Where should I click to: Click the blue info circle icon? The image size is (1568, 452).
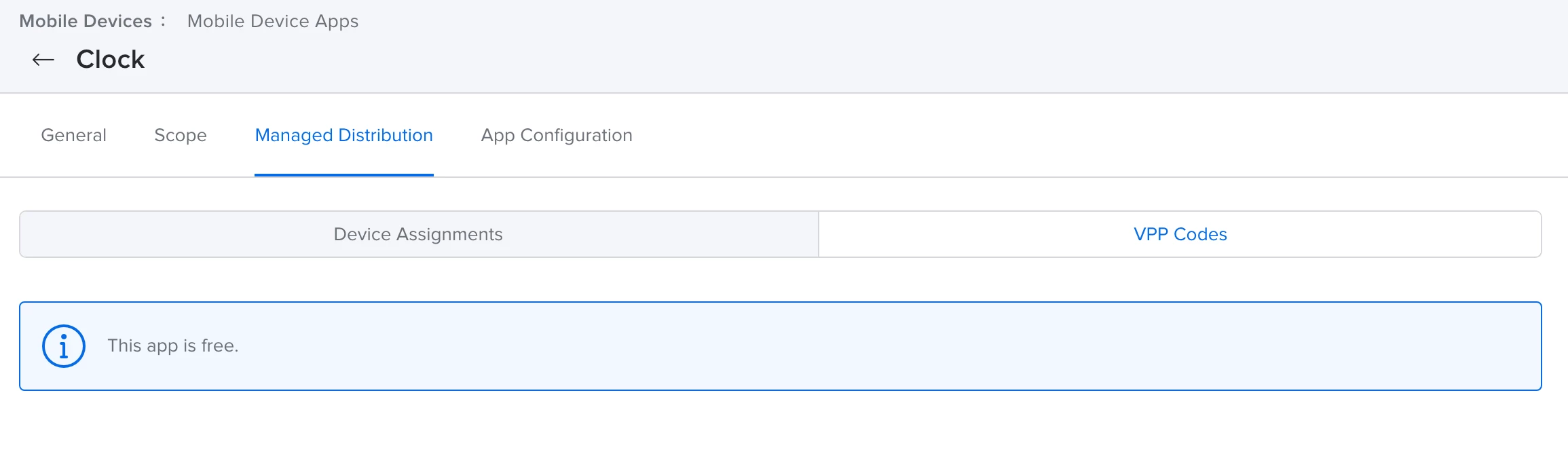pos(64,346)
